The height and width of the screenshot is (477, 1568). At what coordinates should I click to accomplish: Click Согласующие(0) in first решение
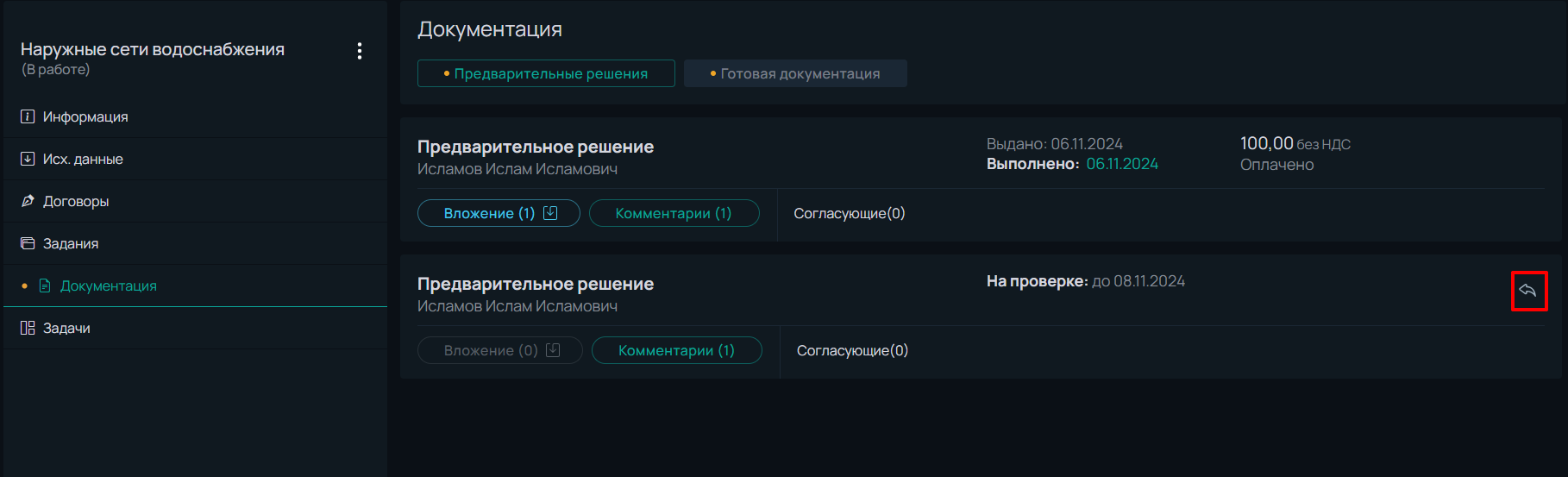tap(850, 213)
